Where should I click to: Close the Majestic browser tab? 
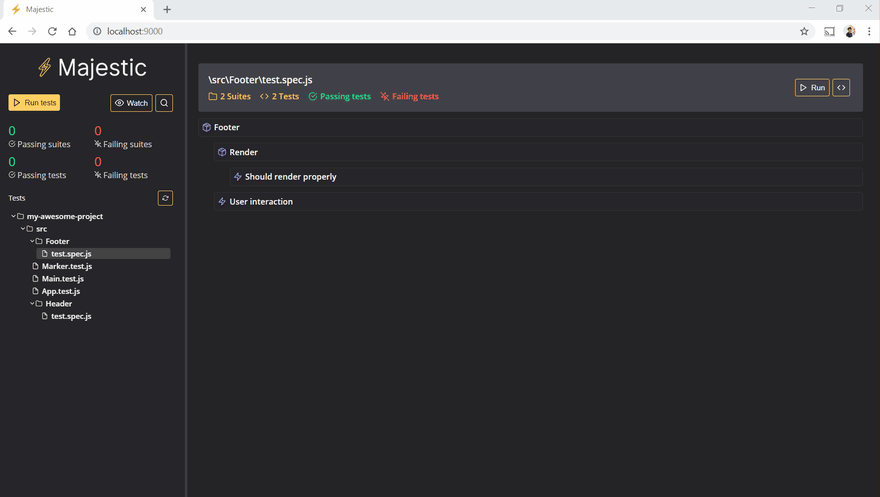[x=143, y=10]
